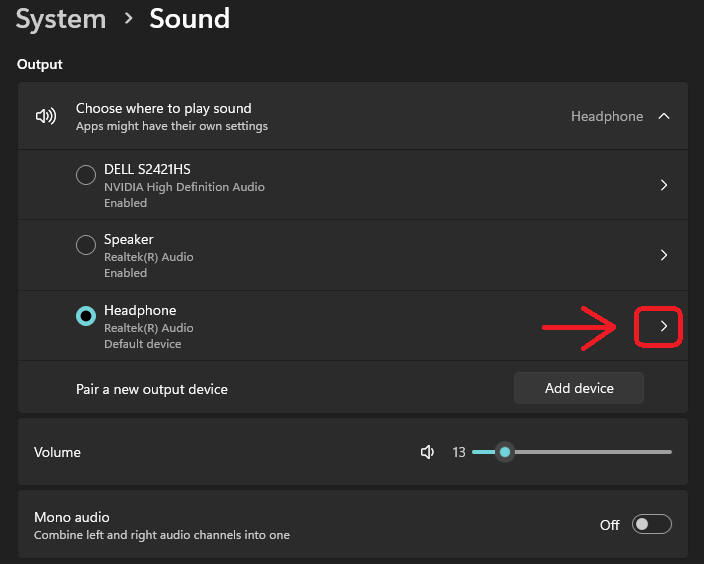Open DELL S2421HS device properties arrow
The height and width of the screenshot is (564, 704).
coord(663,185)
